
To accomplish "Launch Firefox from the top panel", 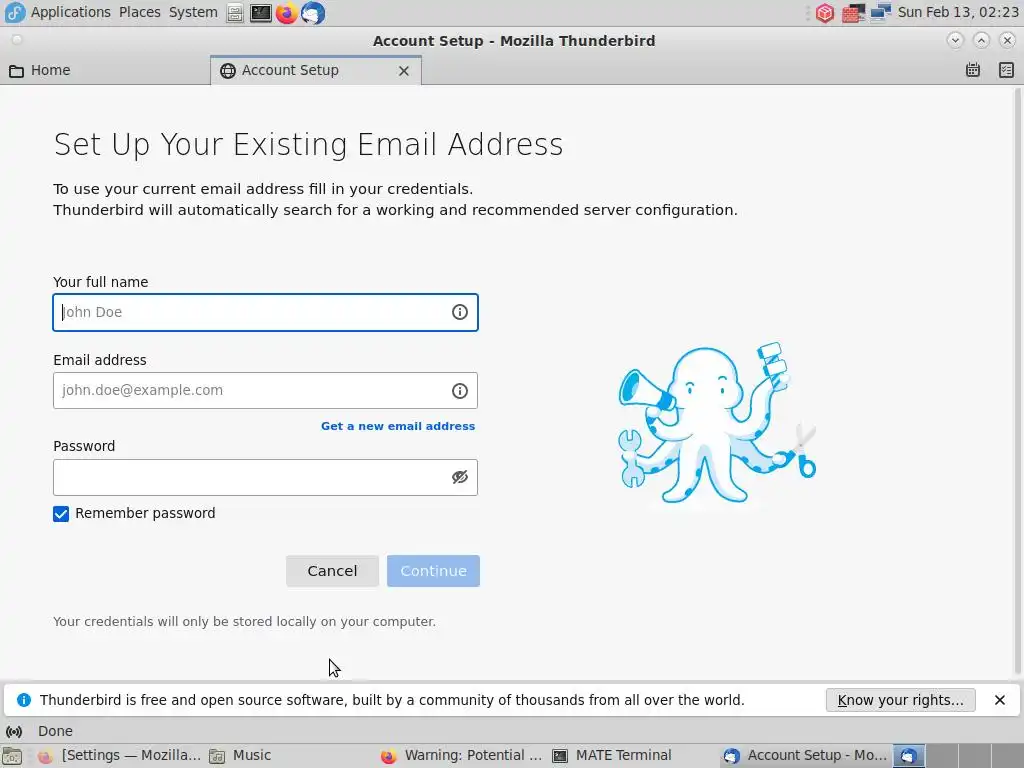I will (286, 13).
